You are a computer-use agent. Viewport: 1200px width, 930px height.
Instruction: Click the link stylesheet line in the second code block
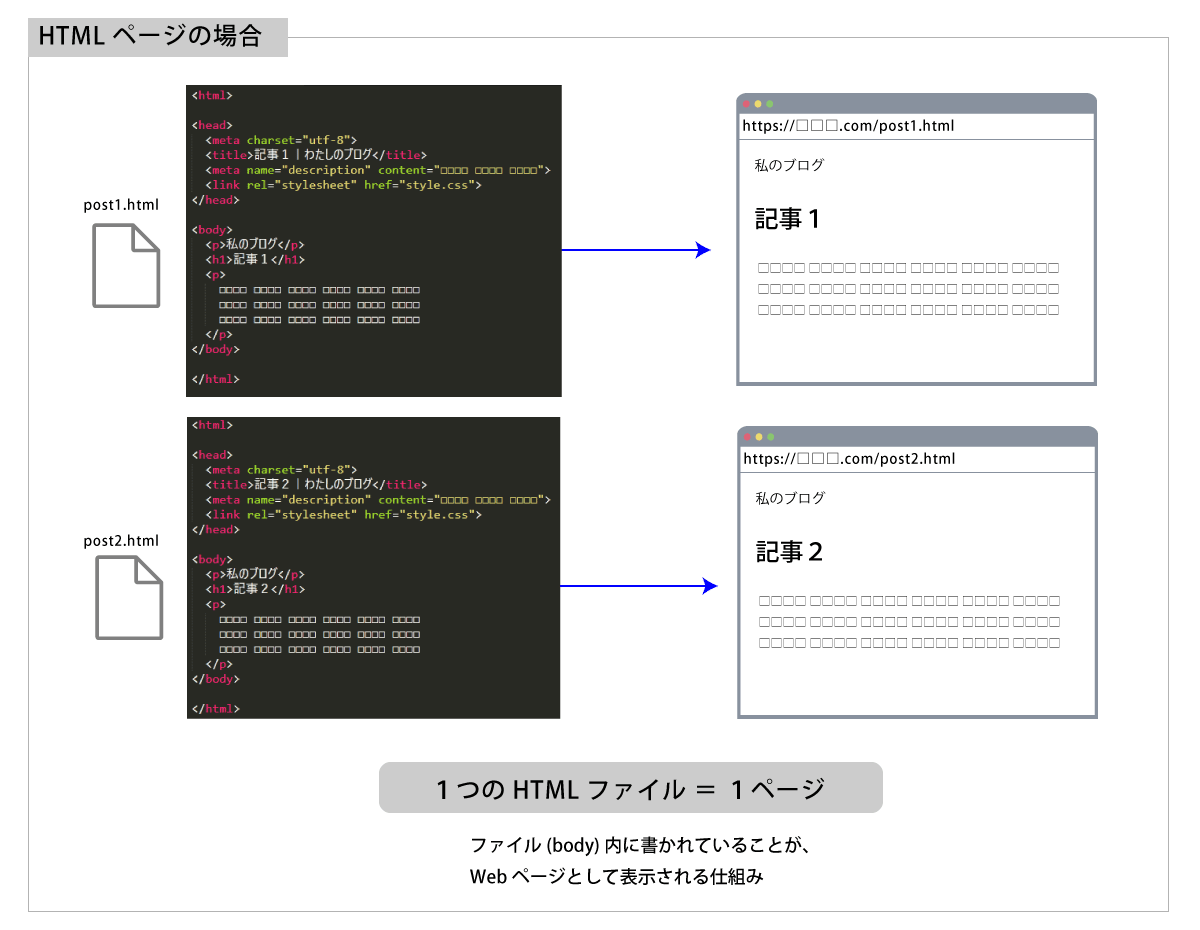click(x=344, y=514)
